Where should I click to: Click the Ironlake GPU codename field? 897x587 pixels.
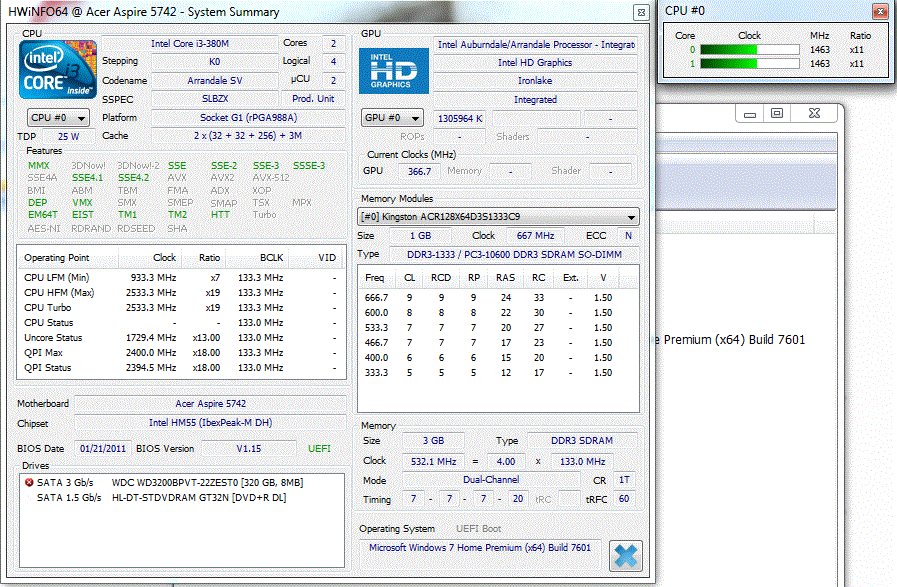[x=535, y=81]
